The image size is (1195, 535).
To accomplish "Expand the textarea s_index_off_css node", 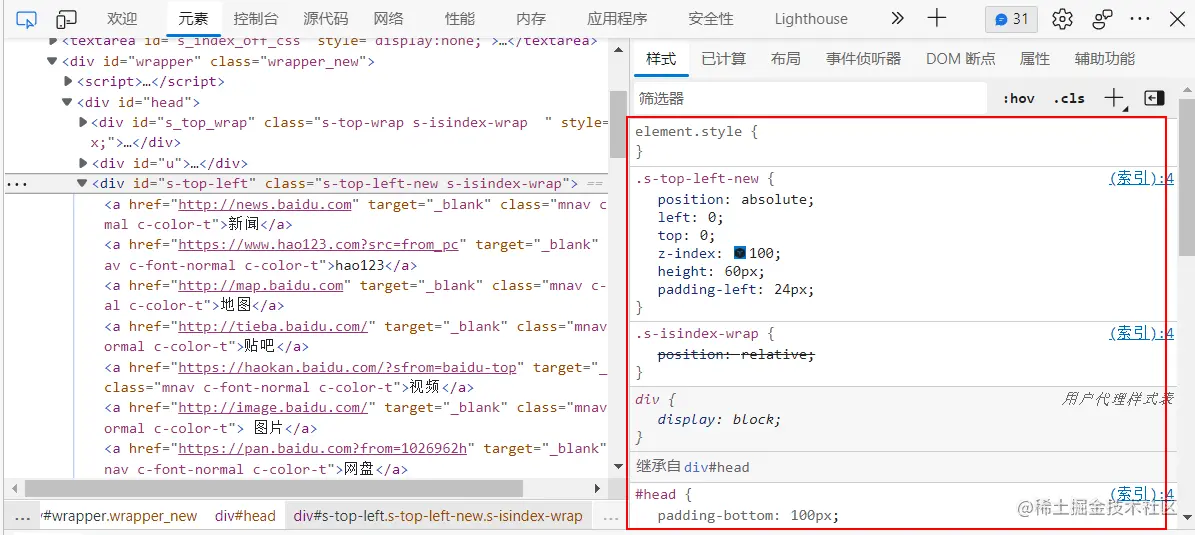I will [x=52, y=41].
